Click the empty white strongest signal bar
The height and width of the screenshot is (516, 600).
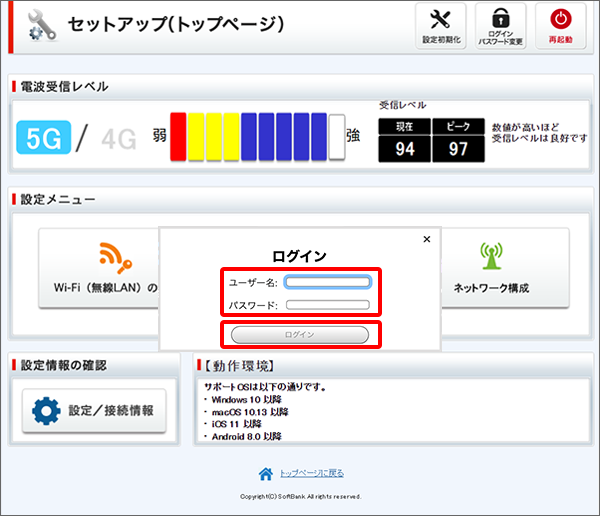tap(337, 136)
